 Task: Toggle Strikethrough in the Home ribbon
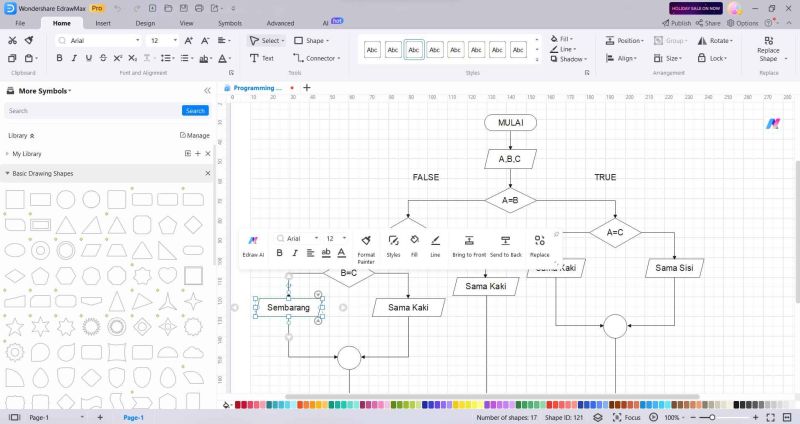pos(103,58)
